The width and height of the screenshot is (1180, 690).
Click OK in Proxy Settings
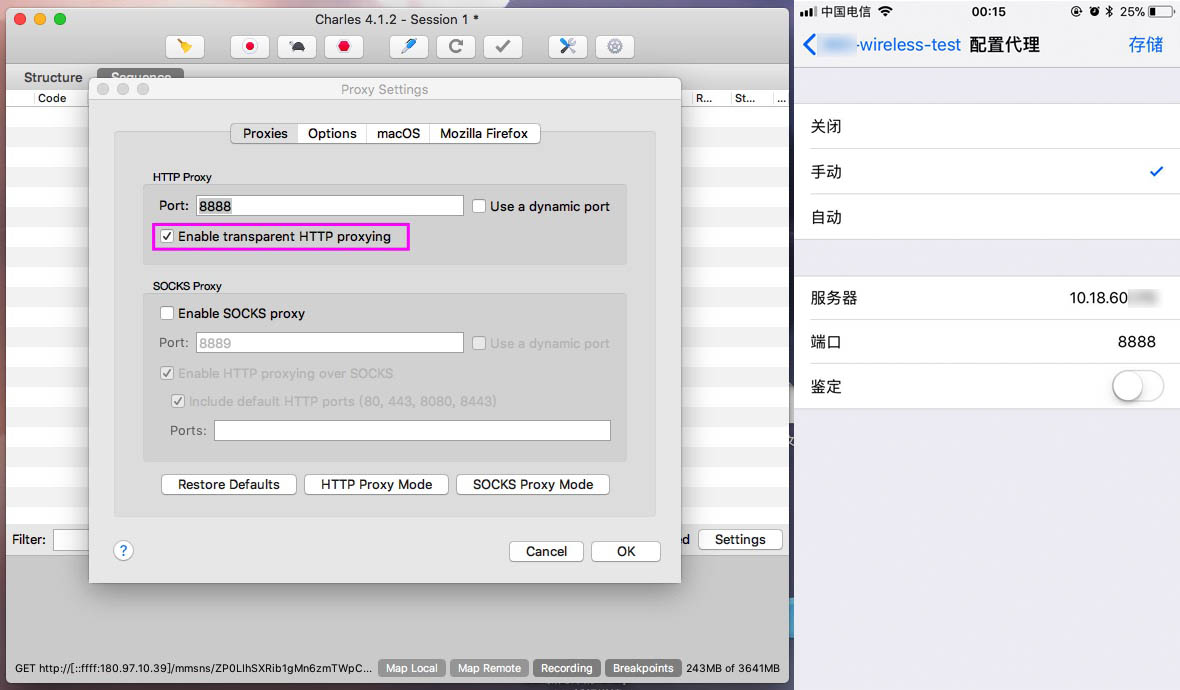pos(626,552)
